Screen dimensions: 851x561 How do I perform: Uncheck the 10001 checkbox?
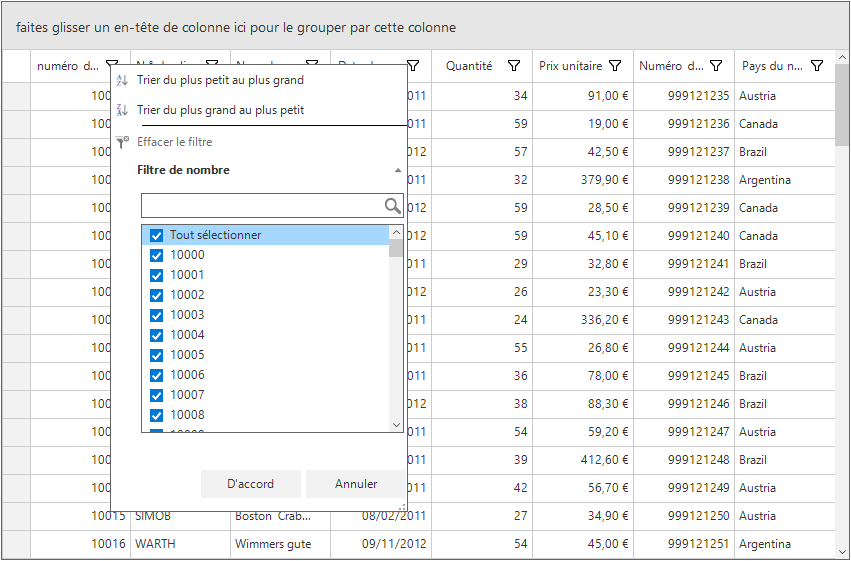coord(156,276)
